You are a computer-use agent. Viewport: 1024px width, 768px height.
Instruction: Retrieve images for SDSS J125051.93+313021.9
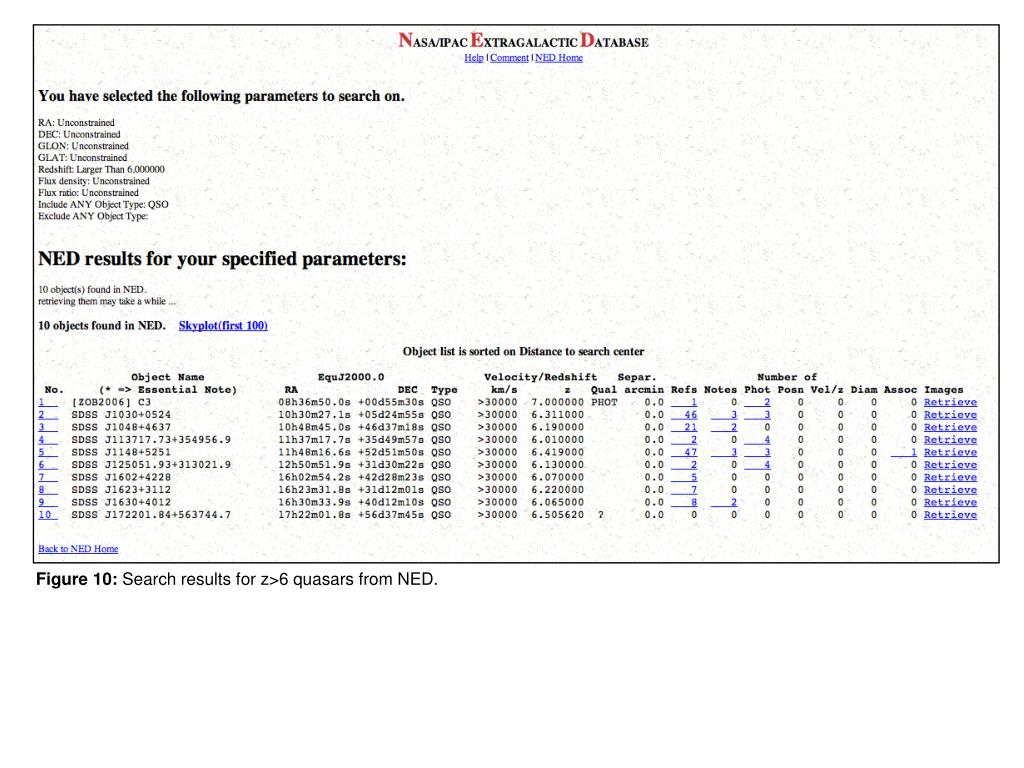click(950, 464)
